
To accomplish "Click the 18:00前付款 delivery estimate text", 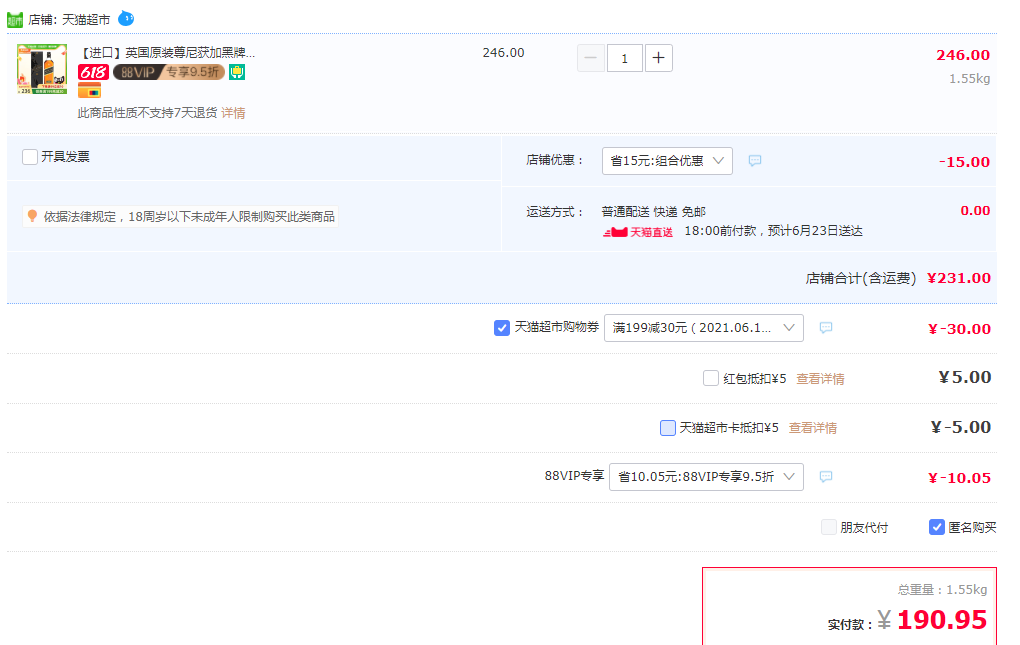I will point(773,231).
